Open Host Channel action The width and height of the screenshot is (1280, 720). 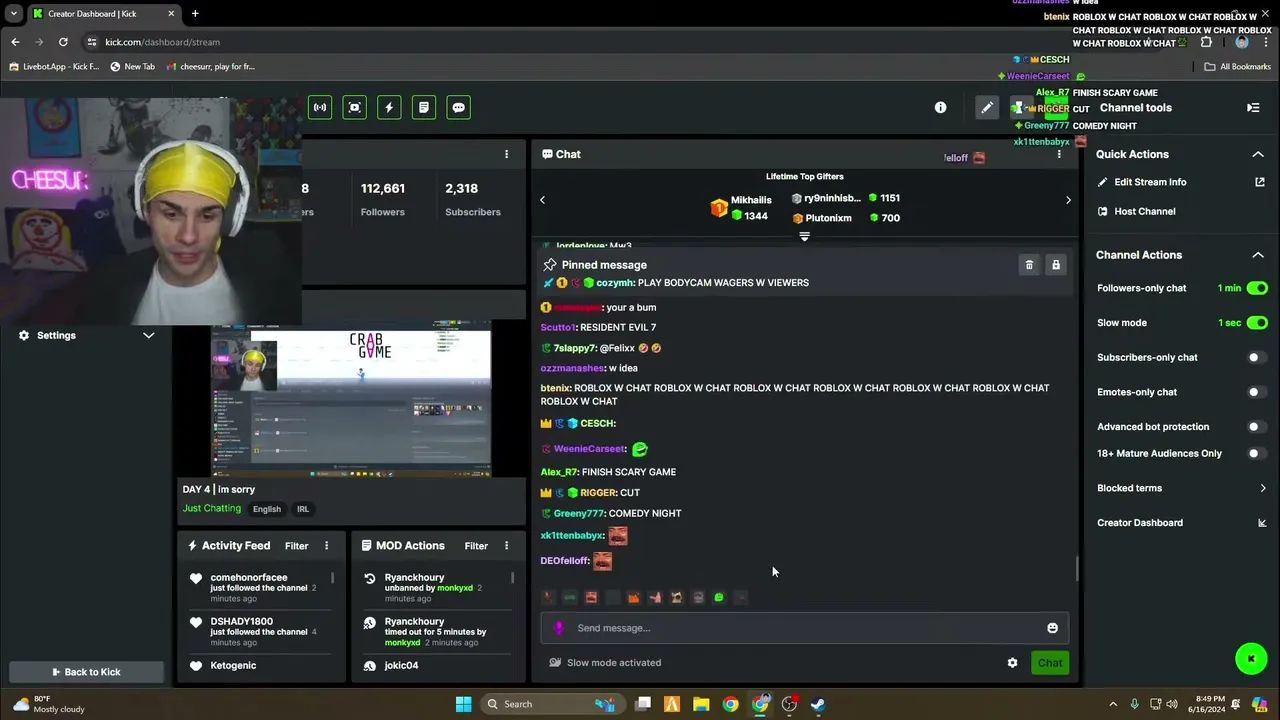coord(1145,212)
